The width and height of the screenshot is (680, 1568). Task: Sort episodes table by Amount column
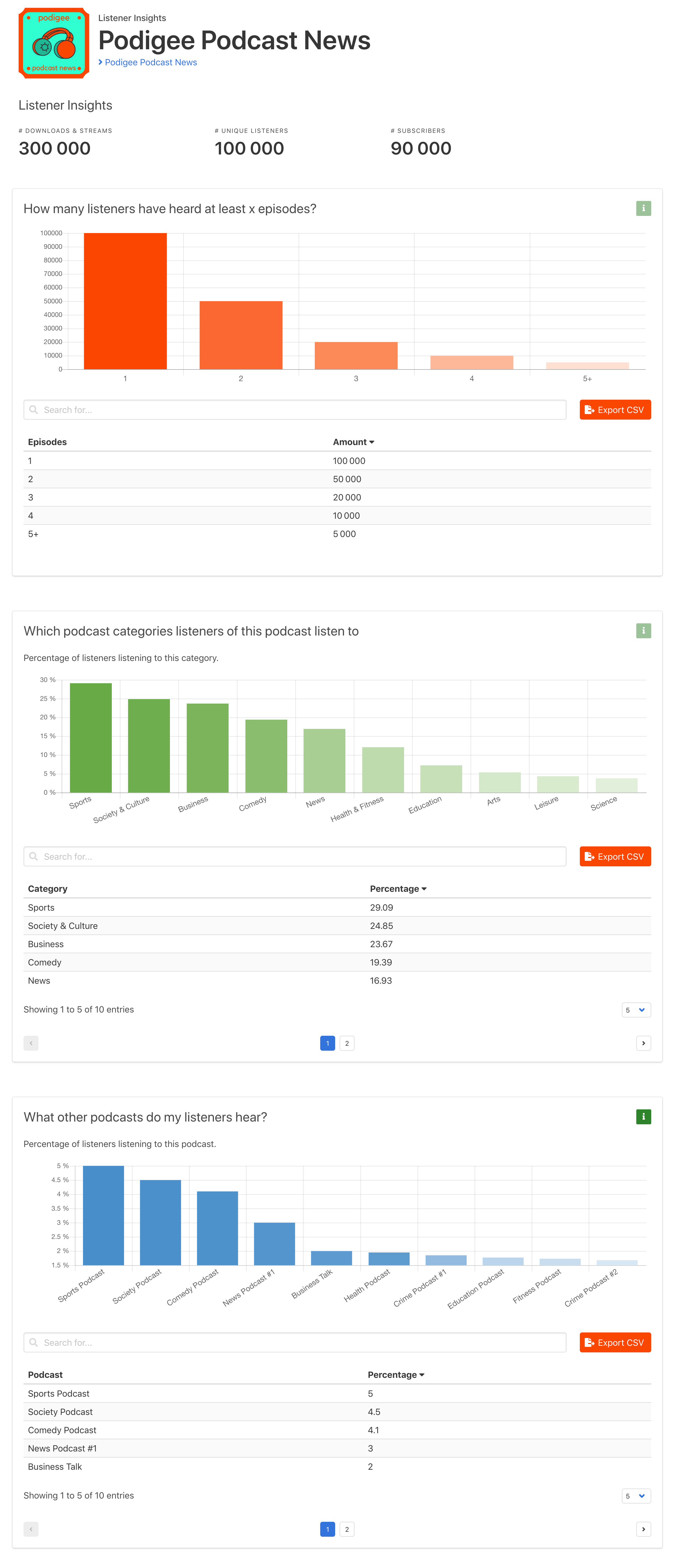click(x=353, y=442)
